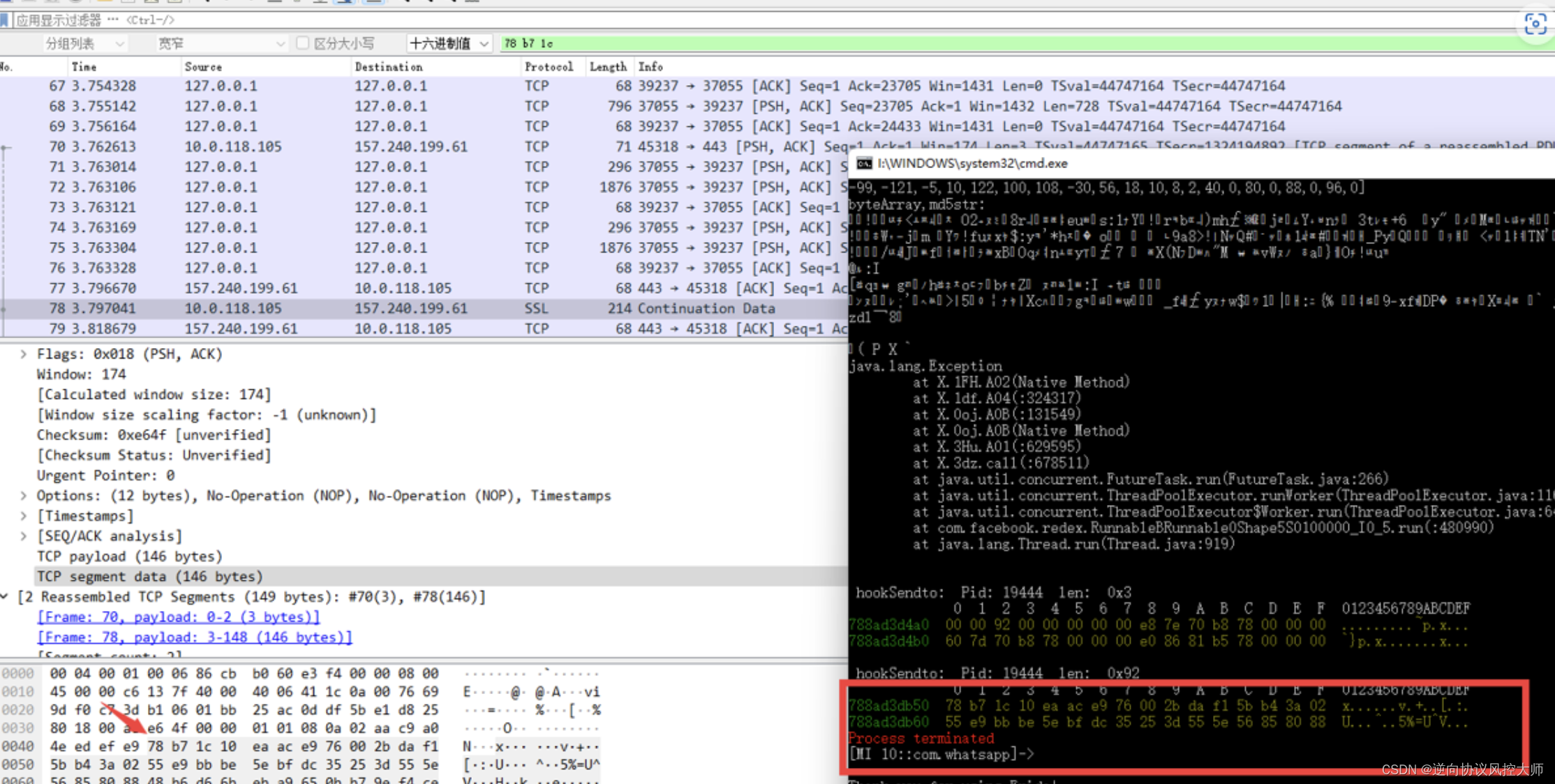The width and height of the screenshot is (1555, 784).
Task: Select the TCP payload (146 bytes) line
Action: 129,557
